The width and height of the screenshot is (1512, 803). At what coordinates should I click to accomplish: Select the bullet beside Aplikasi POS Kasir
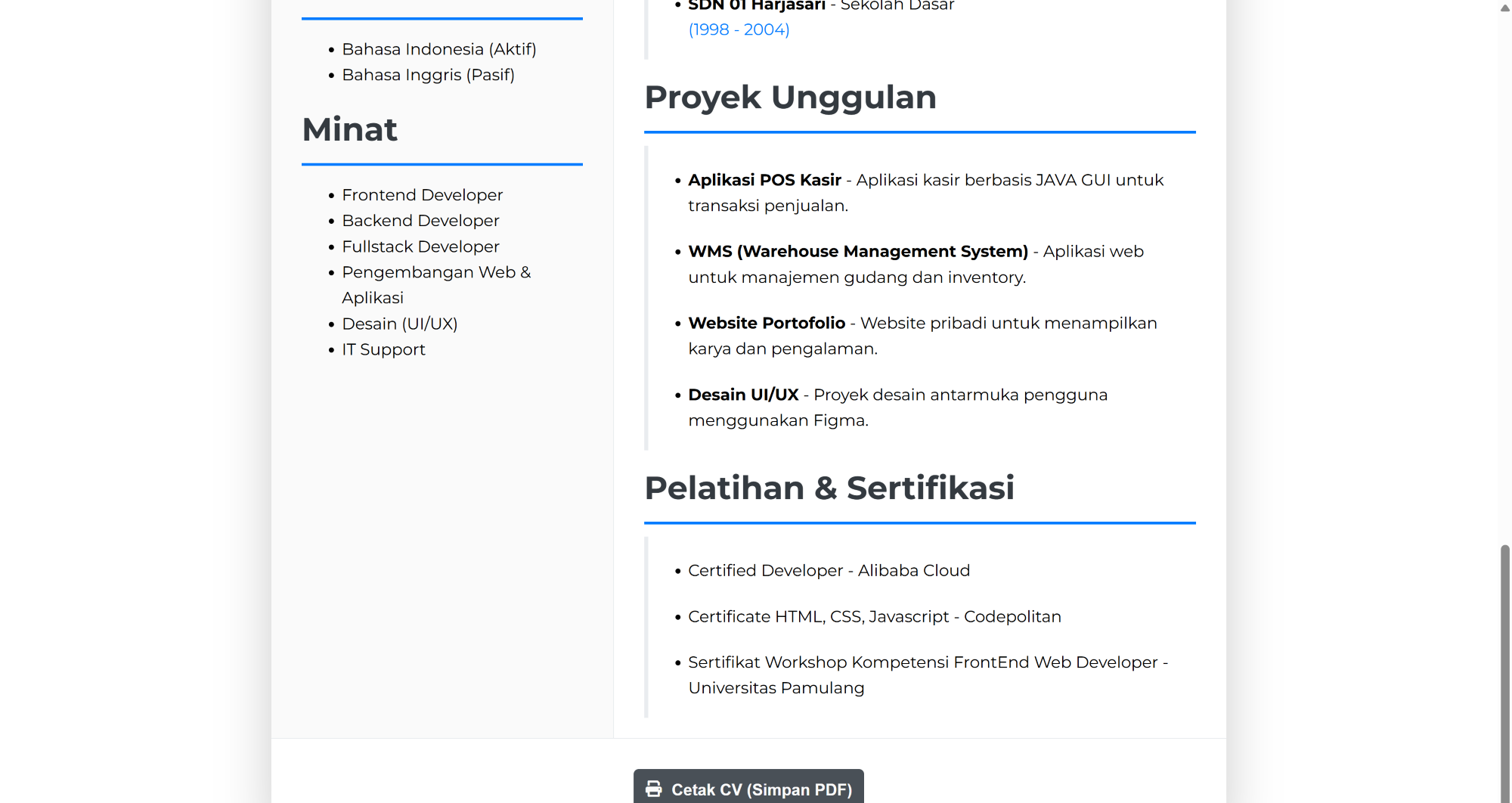pyautogui.click(x=677, y=180)
